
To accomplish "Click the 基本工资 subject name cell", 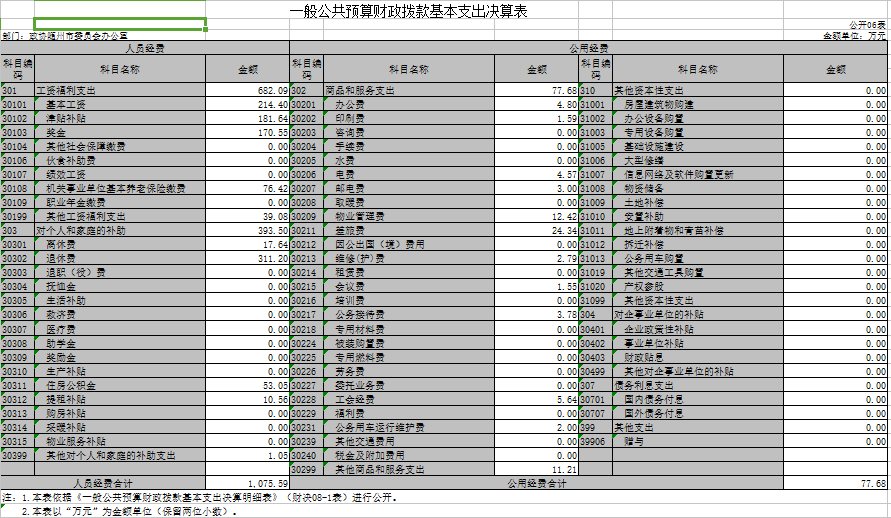I will [119, 104].
